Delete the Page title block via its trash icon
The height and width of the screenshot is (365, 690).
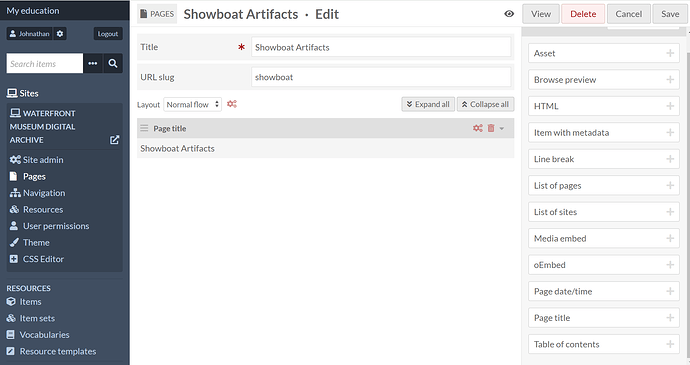[x=491, y=128]
